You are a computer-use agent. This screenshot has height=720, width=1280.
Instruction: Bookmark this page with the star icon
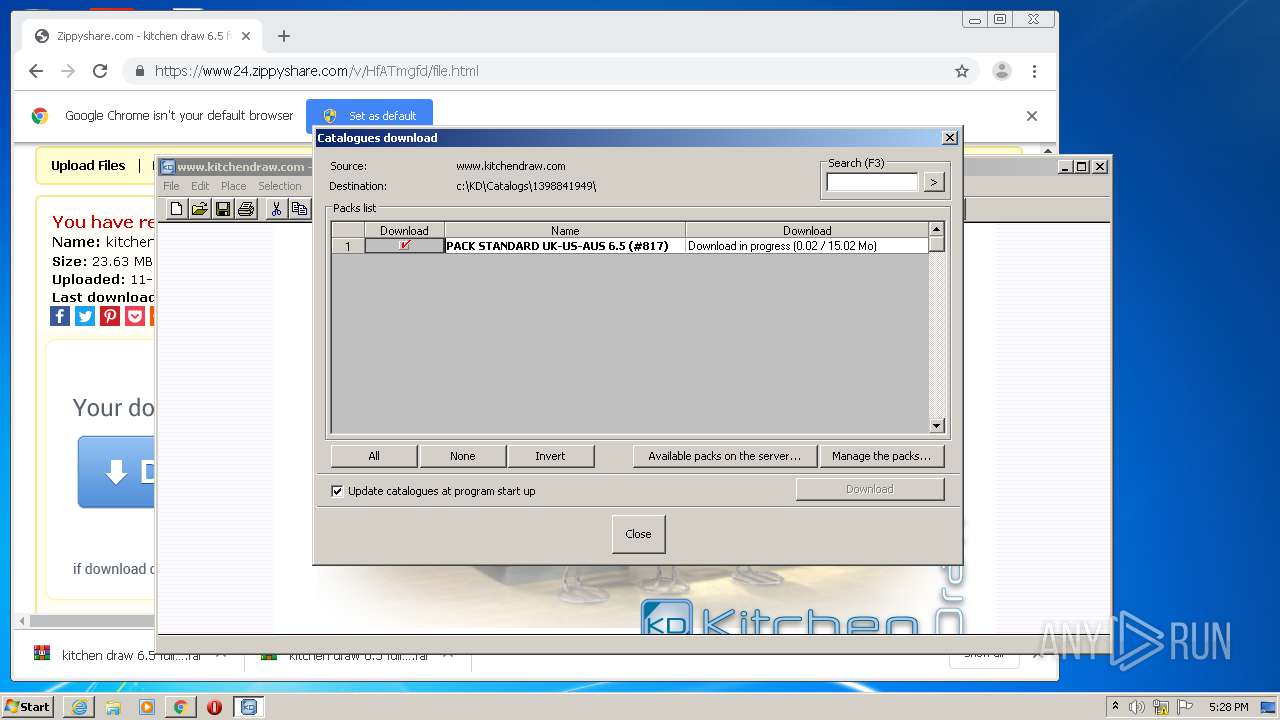962,71
